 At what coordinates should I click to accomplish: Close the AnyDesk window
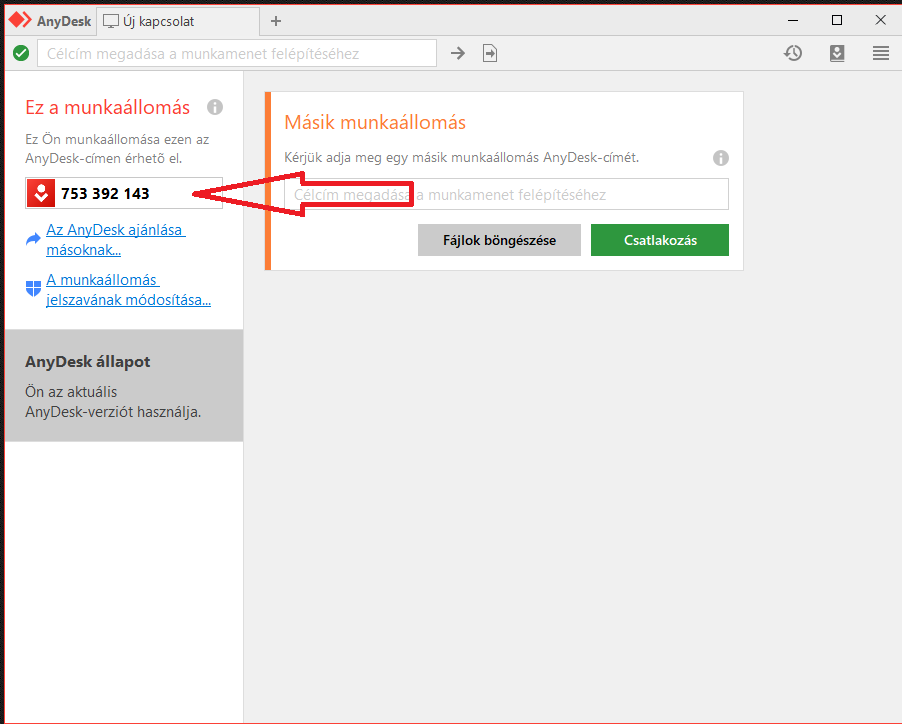881,21
